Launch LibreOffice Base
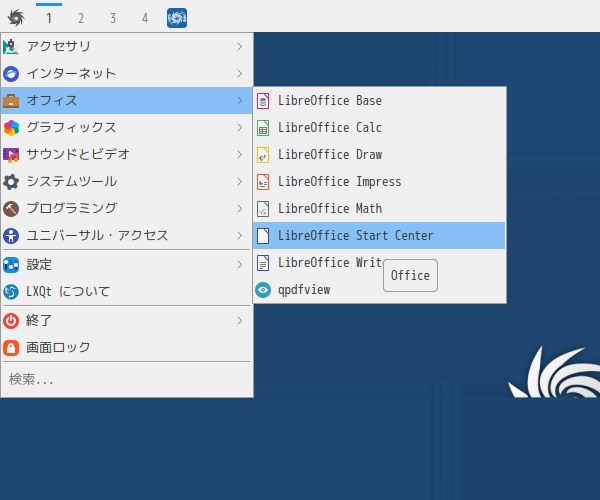The height and width of the screenshot is (500, 600). 379,101
